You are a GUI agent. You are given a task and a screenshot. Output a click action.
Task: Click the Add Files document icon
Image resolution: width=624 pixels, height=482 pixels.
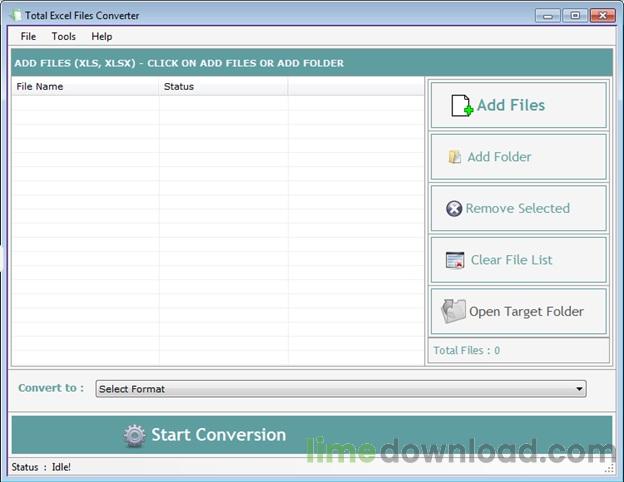[462, 105]
